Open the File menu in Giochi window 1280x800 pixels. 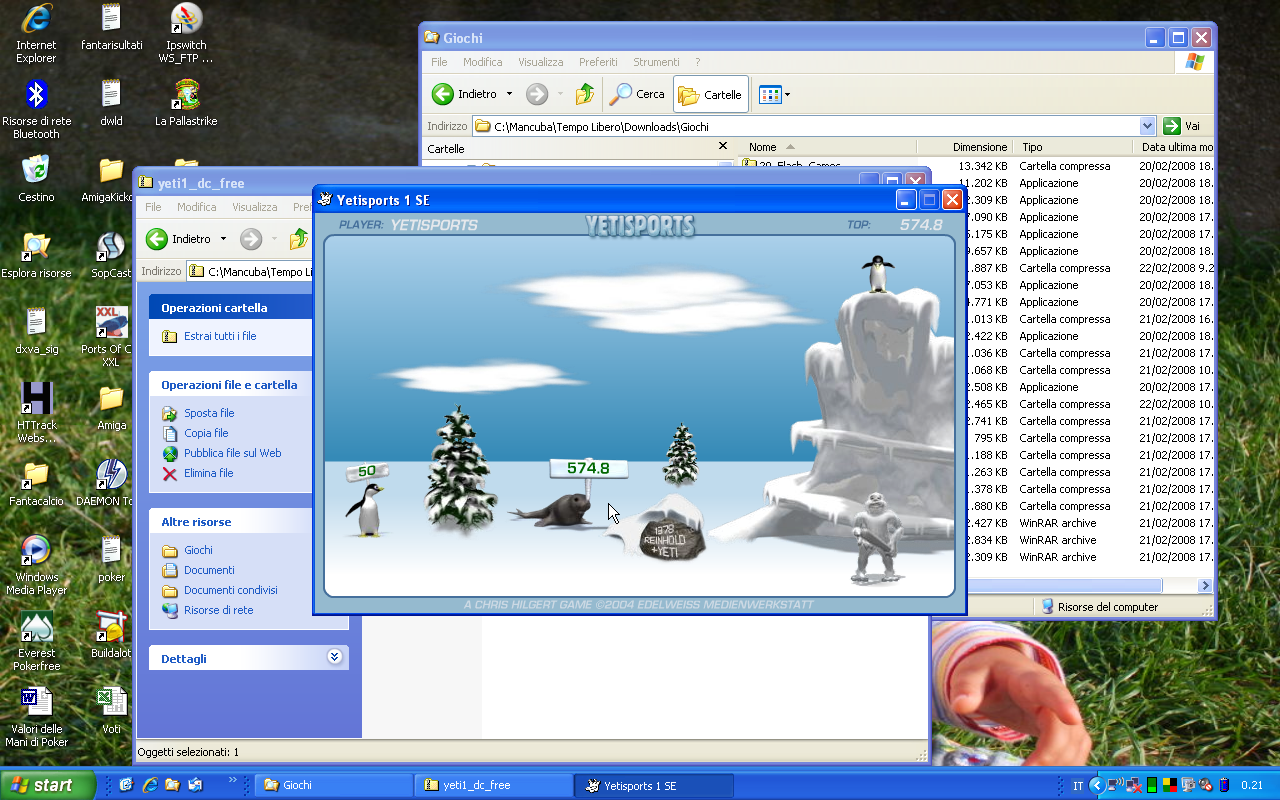coord(439,62)
